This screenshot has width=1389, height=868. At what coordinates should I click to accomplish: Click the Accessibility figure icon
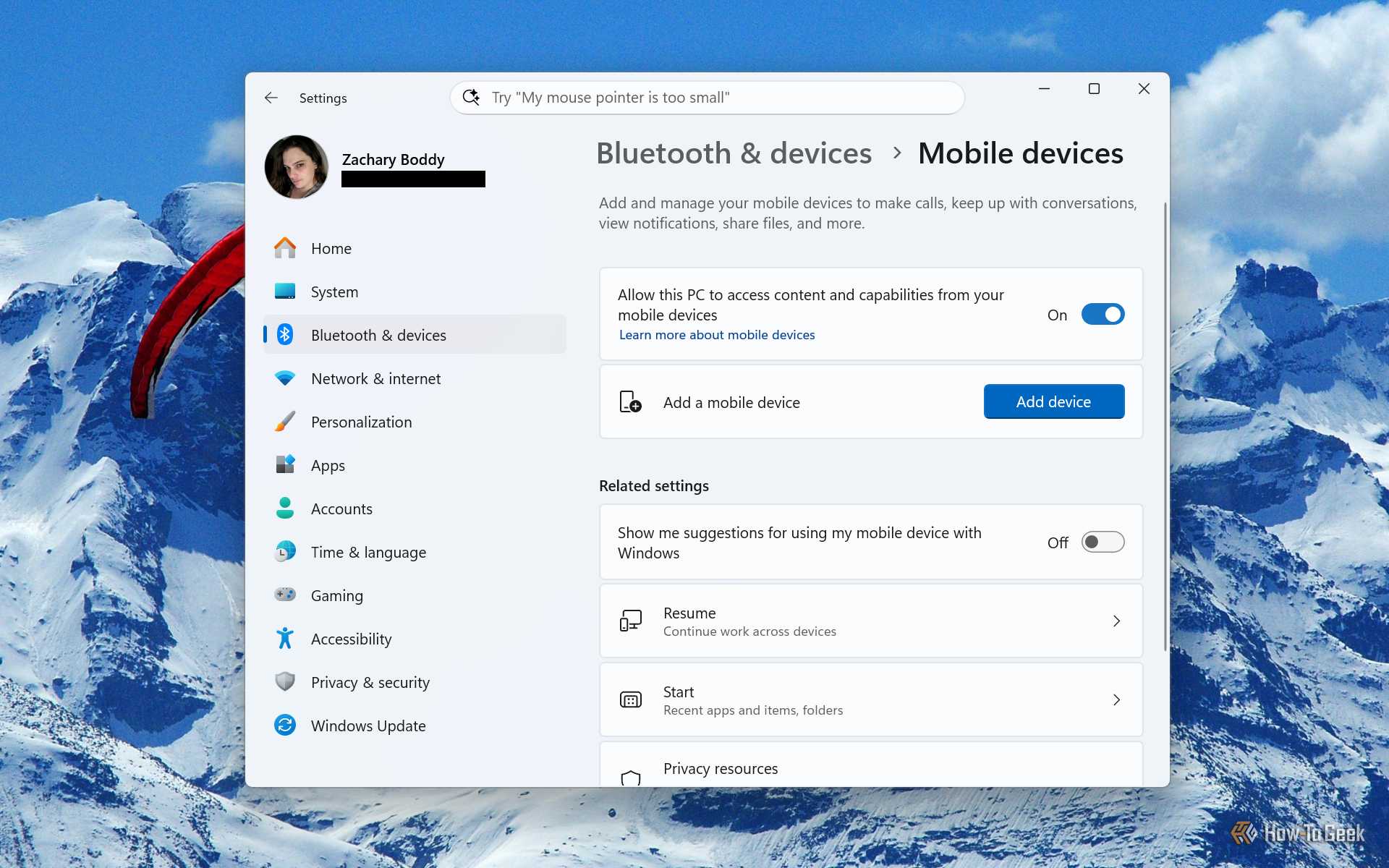click(285, 638)
